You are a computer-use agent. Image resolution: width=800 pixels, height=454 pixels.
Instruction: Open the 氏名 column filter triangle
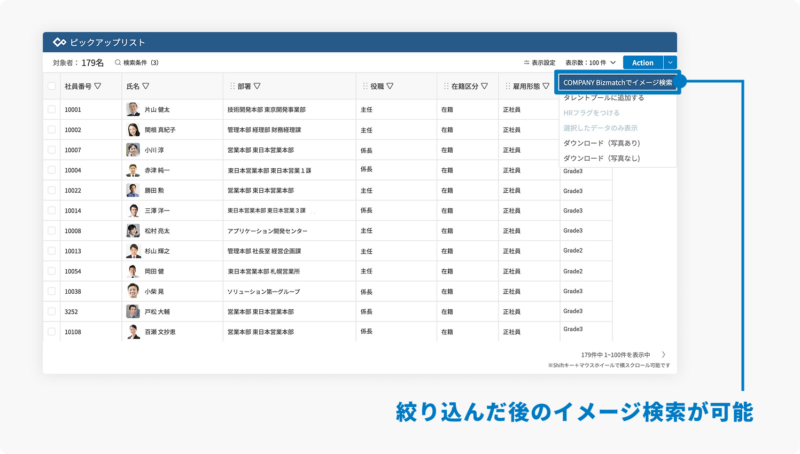(145, 86)
